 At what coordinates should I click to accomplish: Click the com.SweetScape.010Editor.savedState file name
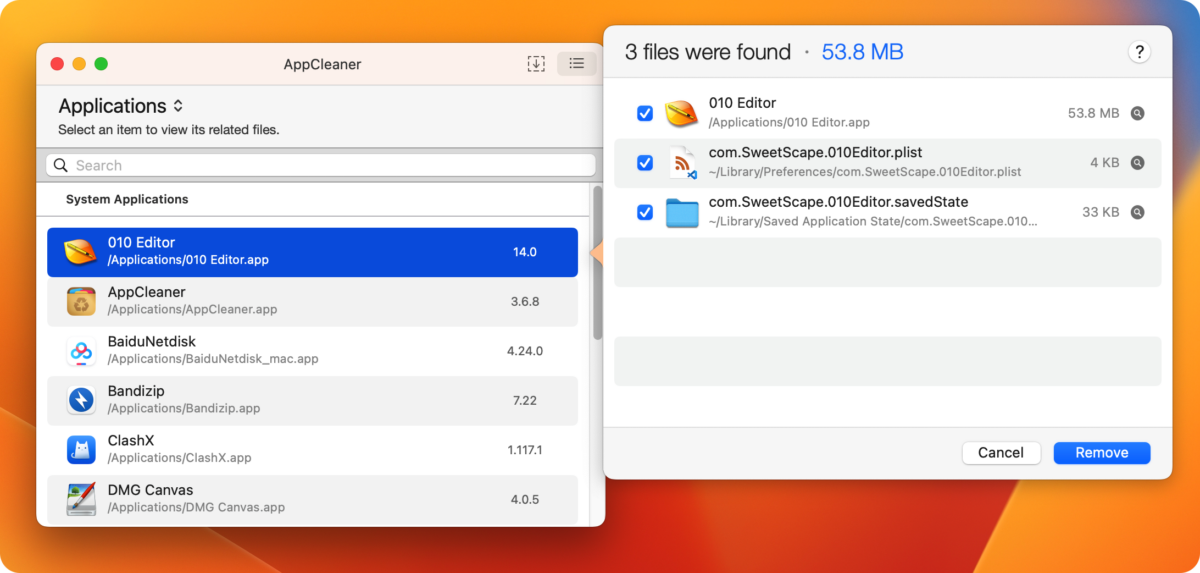point(838,202)
